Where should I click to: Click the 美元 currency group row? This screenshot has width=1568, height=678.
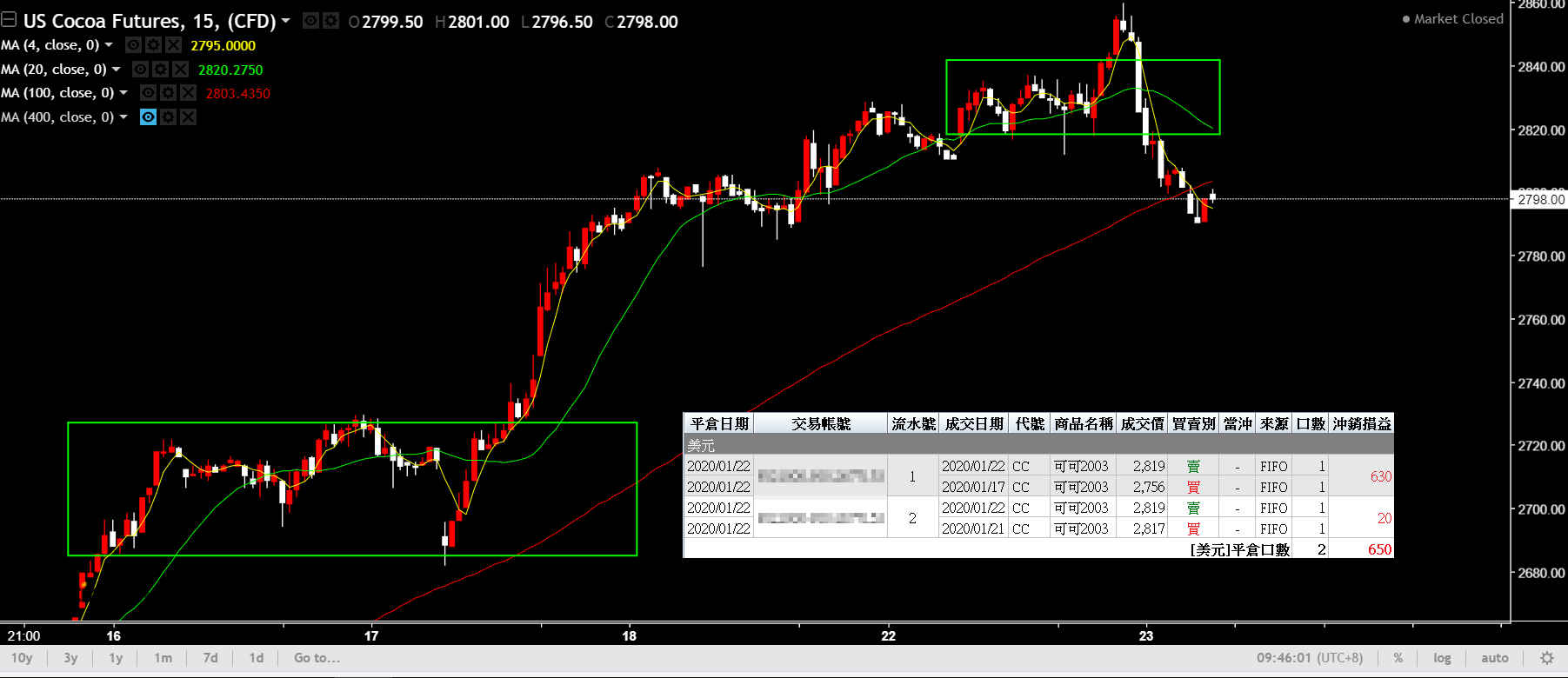[1038, 444]
